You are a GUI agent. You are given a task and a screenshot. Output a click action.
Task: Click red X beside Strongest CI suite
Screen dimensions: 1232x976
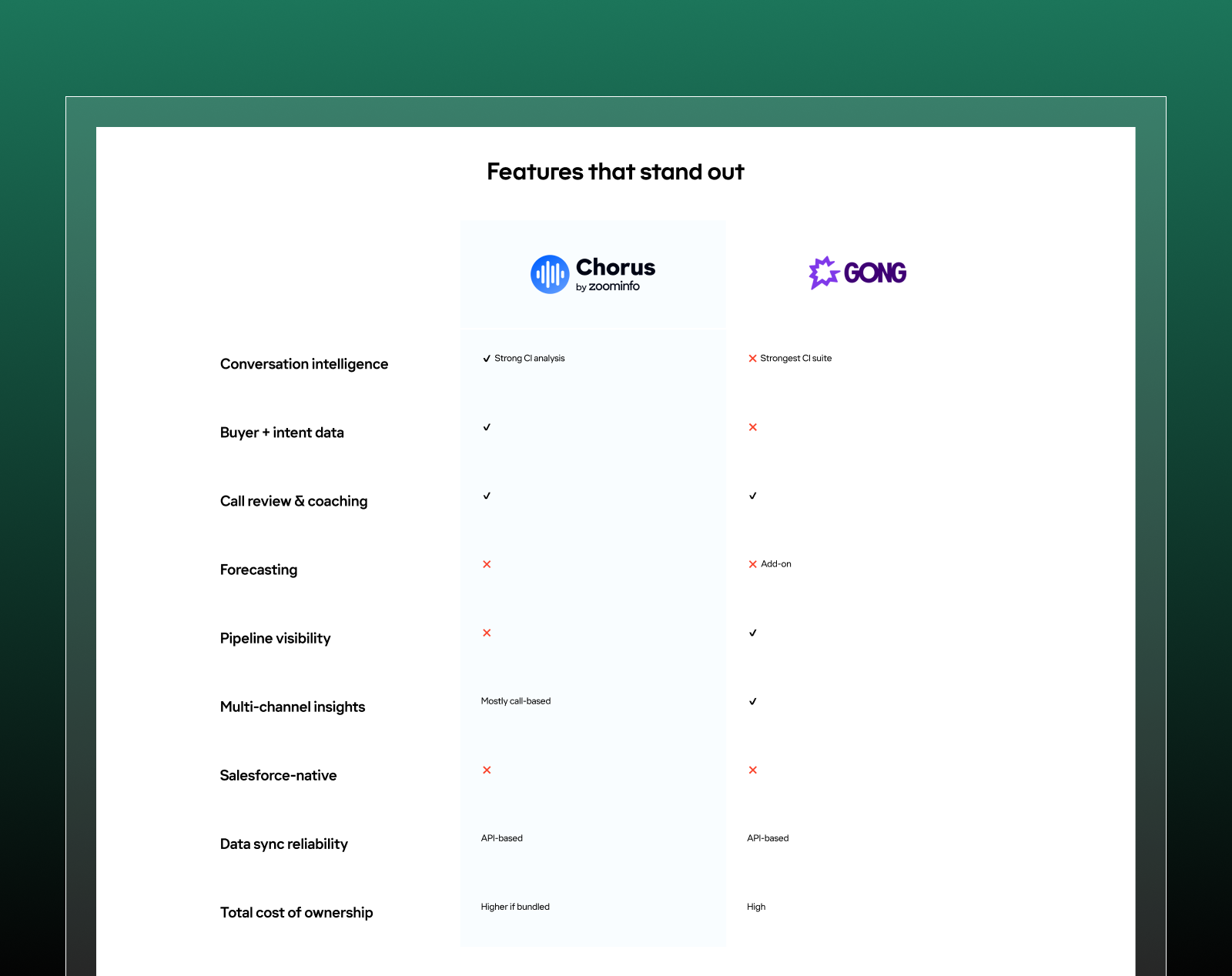(x=753, y=359)
